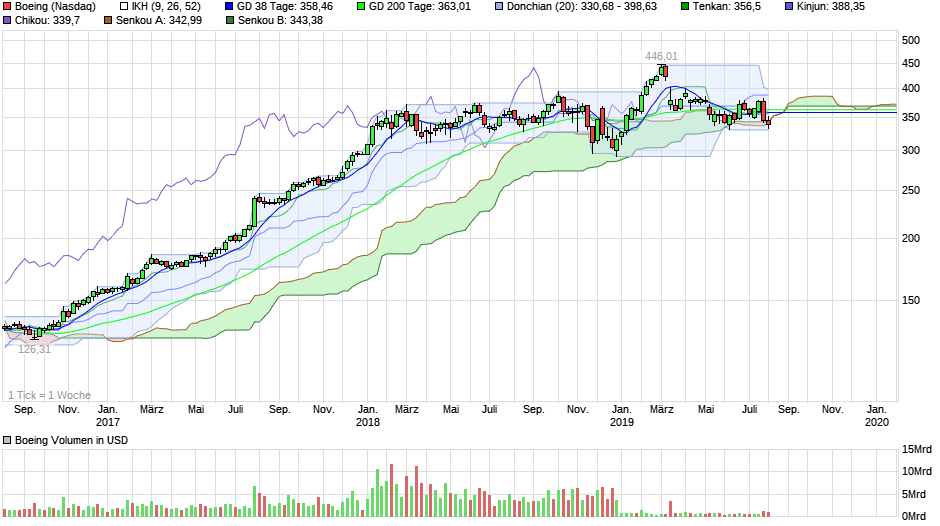Click the 5Mrd volume axis label
940x526 pixels.
click(914, 494)
